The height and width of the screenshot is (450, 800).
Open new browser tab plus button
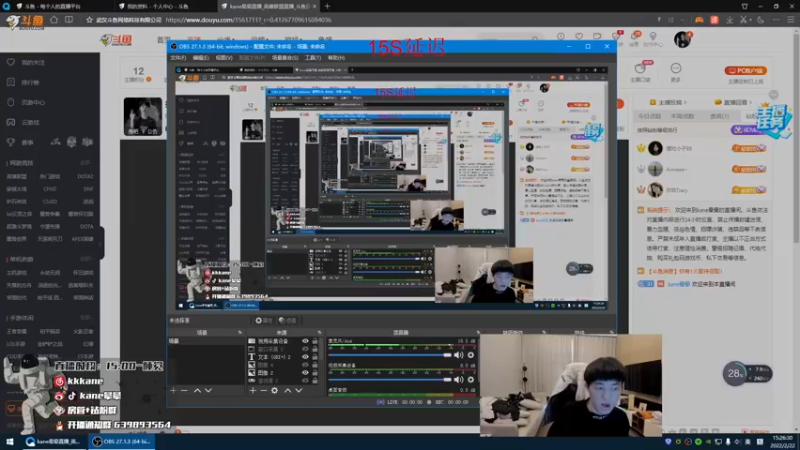[327, 6]
